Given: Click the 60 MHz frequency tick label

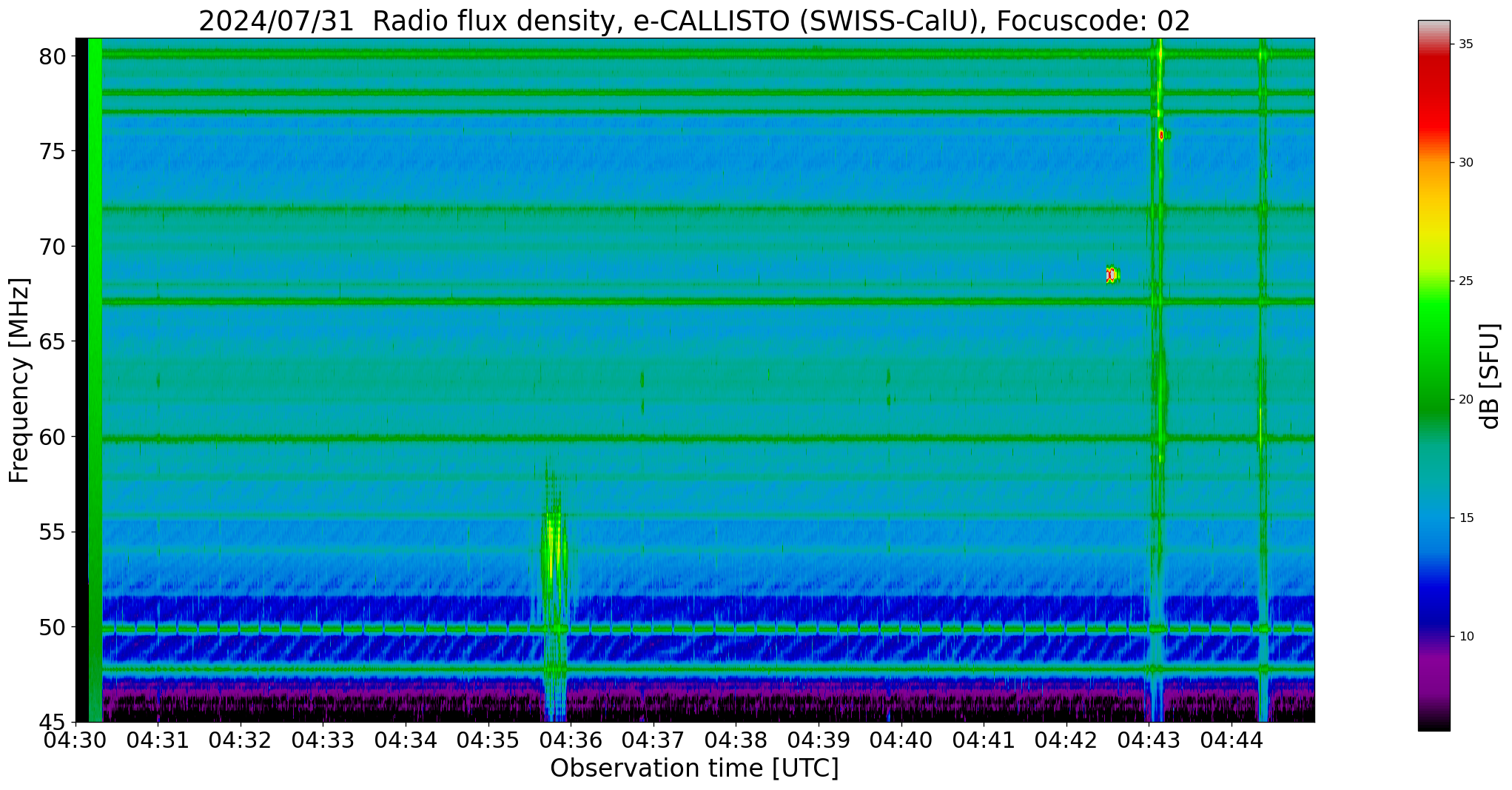Looking at the screenshot, I should (x=53, y=437).
